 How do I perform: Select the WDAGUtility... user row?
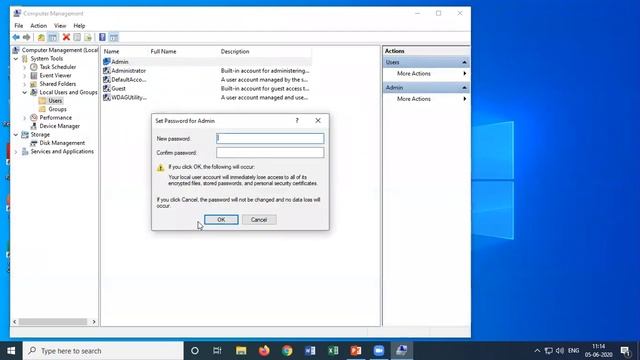[x=207, y=98]
